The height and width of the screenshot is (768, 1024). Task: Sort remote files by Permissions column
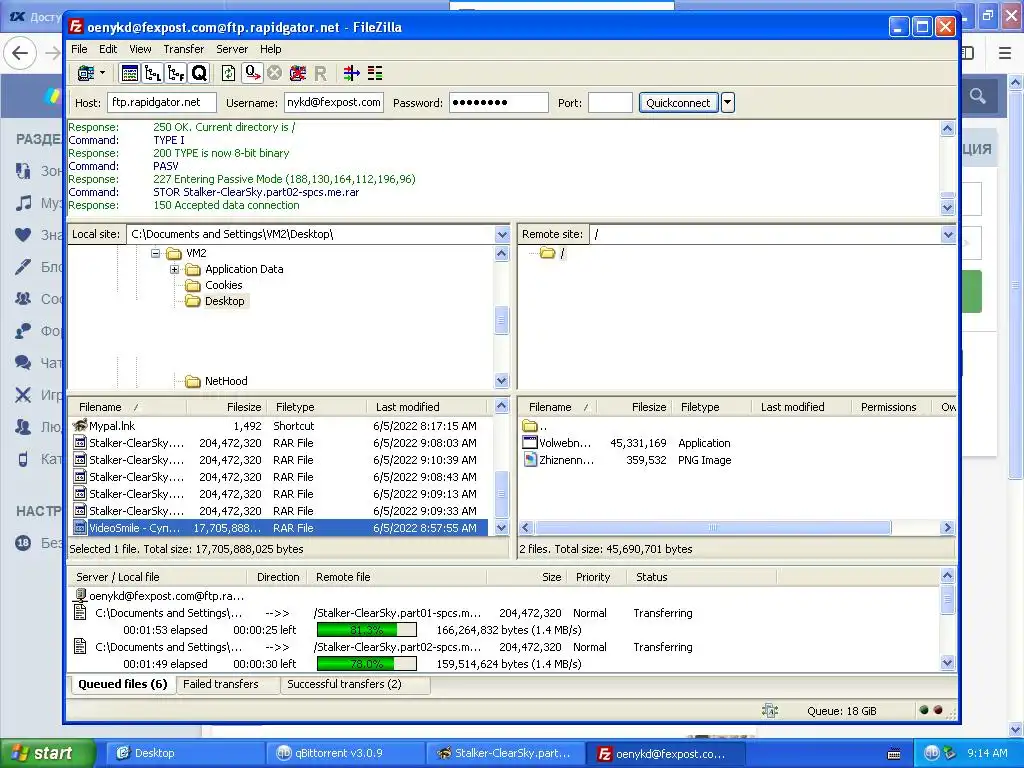(891, 407)
